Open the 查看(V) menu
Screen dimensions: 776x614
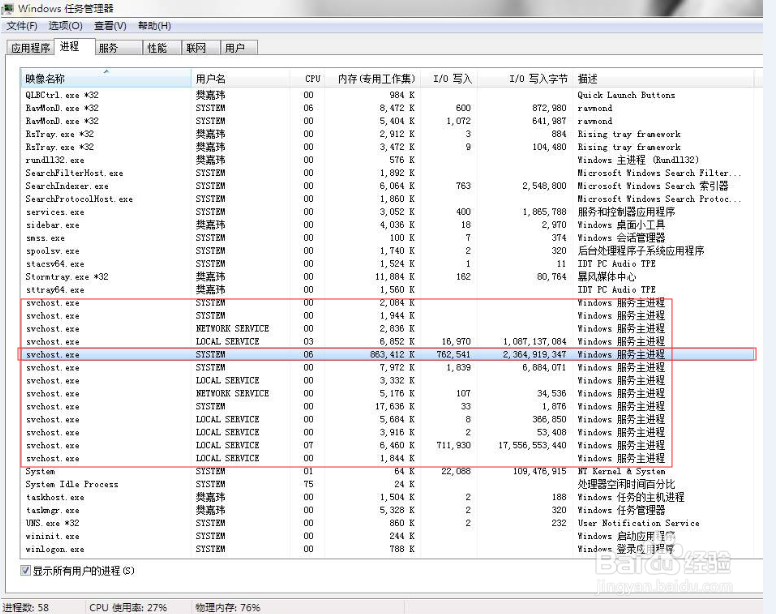(x=110, y=26)
